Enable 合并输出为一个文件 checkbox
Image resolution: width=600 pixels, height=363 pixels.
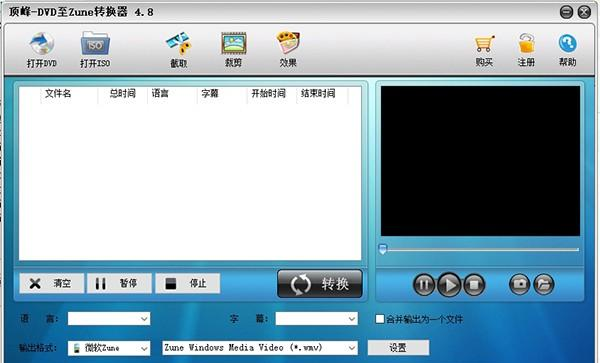point(380,319)
